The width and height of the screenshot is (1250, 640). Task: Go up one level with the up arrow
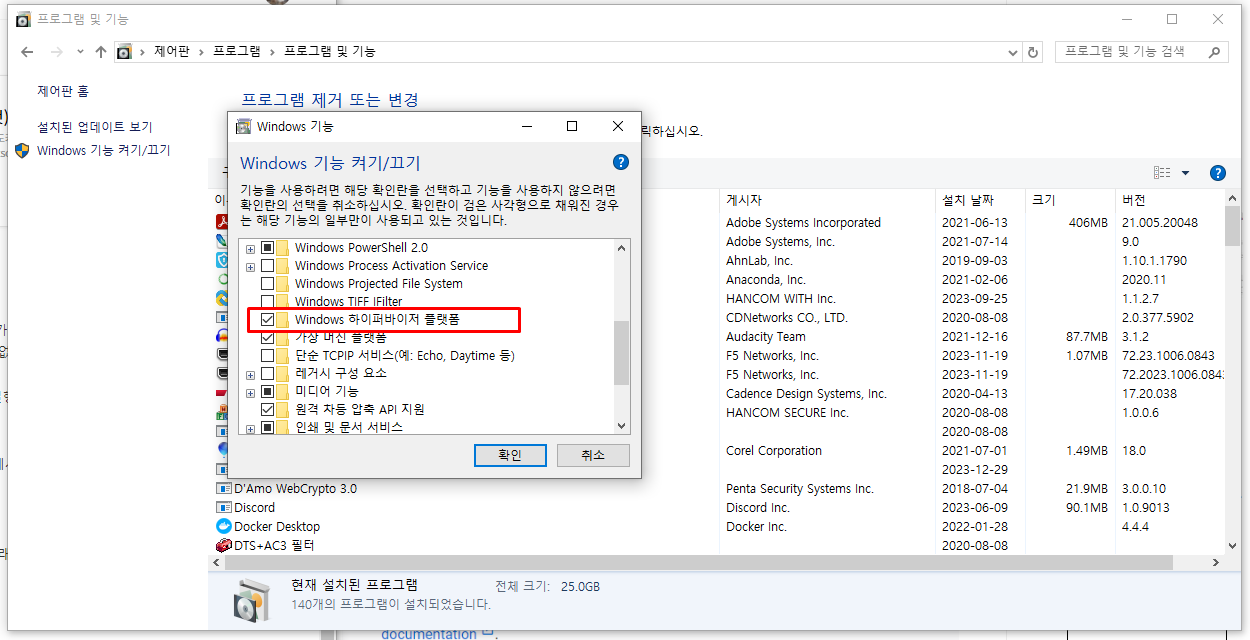pyautogui.click(x=100, y=51)
